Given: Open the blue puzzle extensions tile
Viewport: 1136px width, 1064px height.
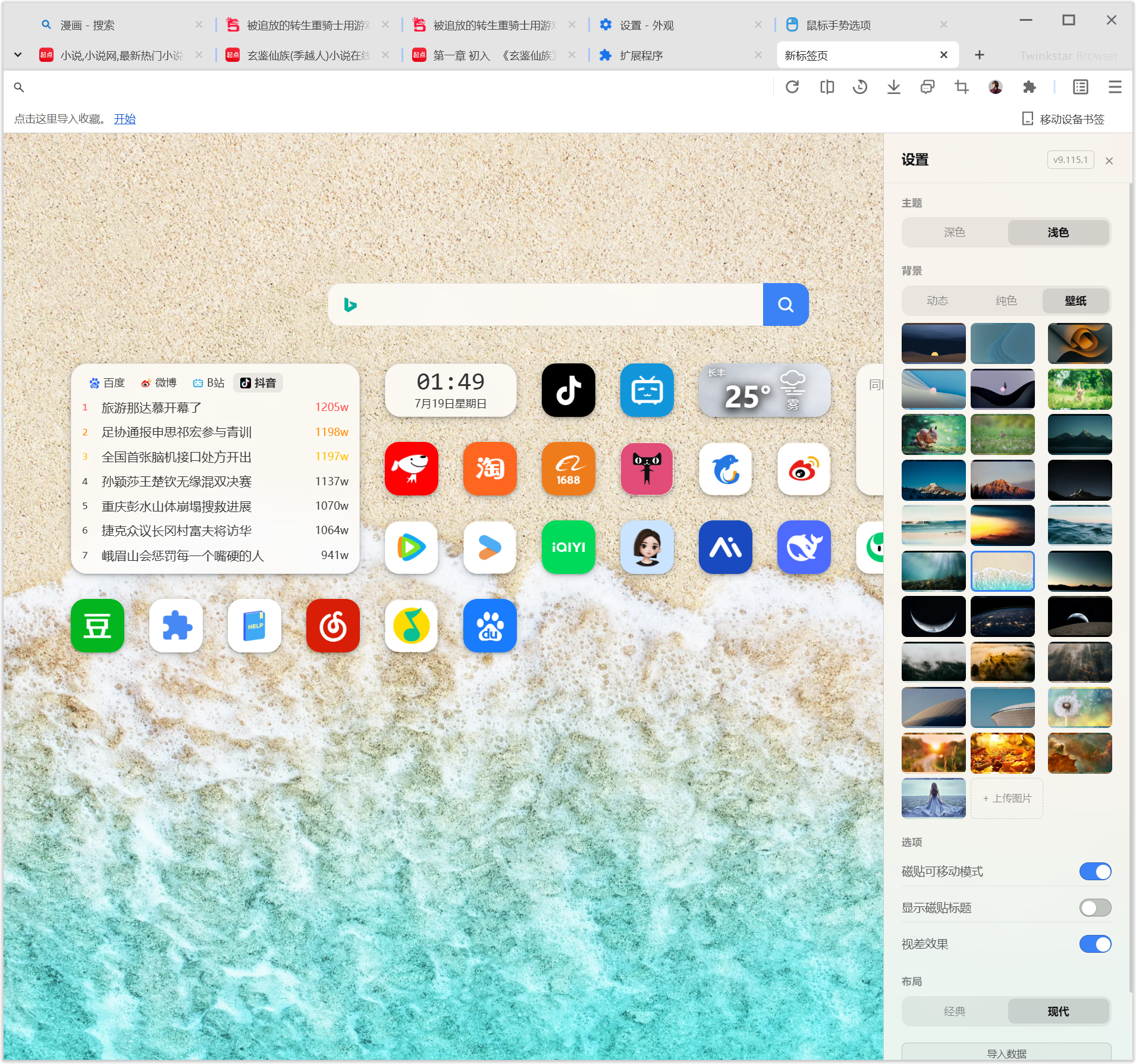Looking at the screenshot, I should (x=175, y=626).
